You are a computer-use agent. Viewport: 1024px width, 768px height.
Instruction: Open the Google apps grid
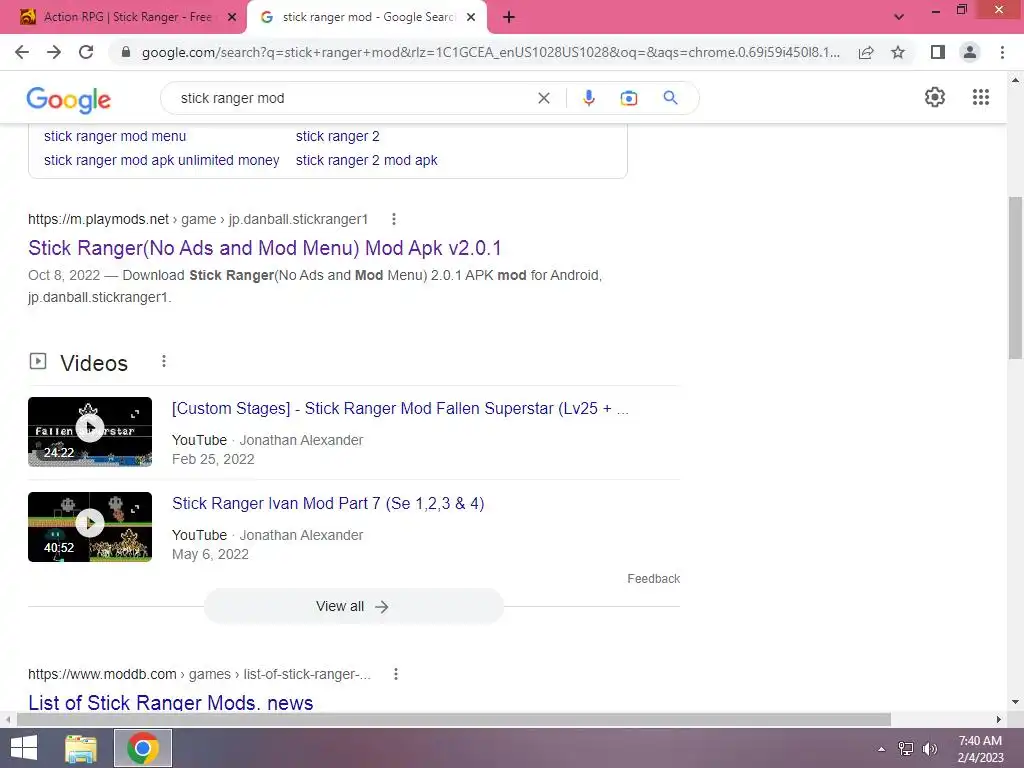pyautogui.click(x=980, y=97)
